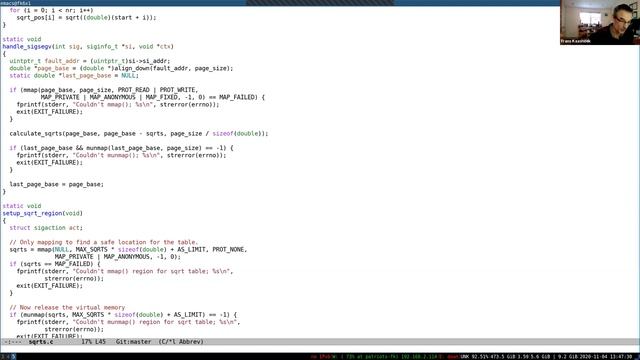Click 'struct sigaction act;' declaration

pos(46,228)
